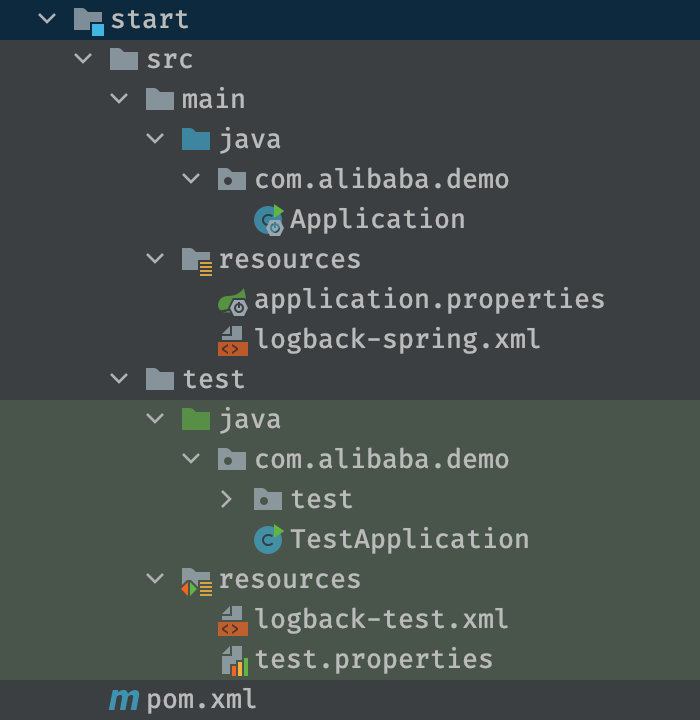Collapse the start module node
This screenshot has width=700, height=720.
pyautogui.click(x=47, y=19)
